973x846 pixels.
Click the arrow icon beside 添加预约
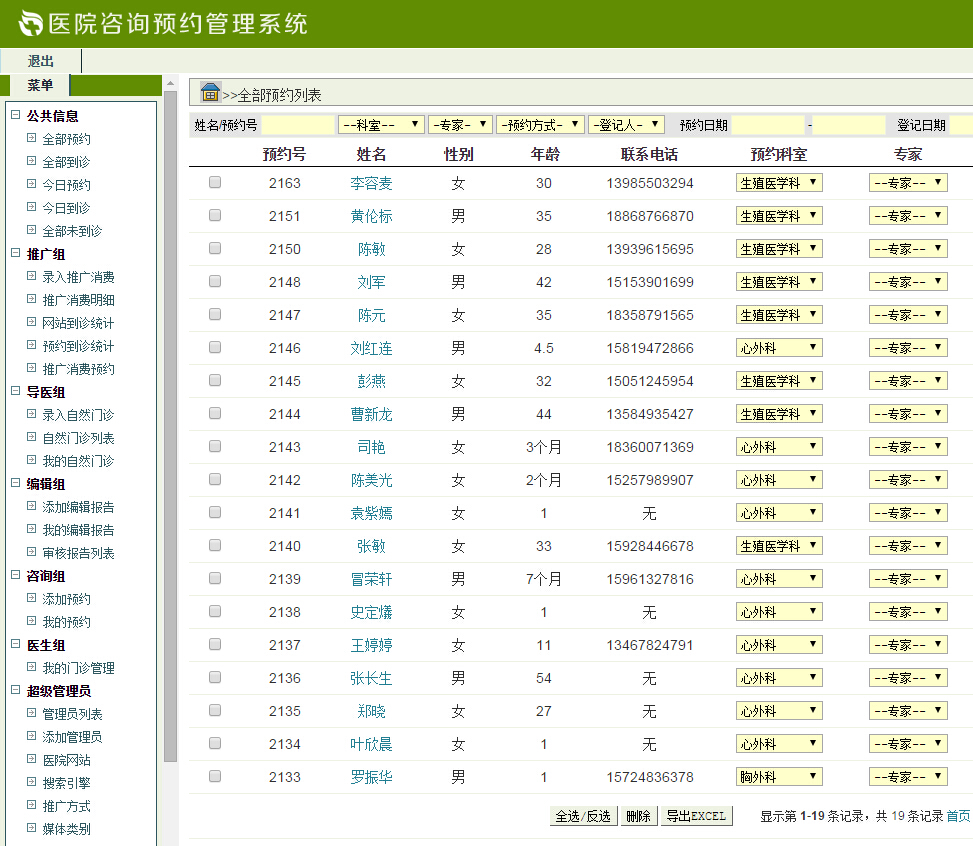[32, 598]
